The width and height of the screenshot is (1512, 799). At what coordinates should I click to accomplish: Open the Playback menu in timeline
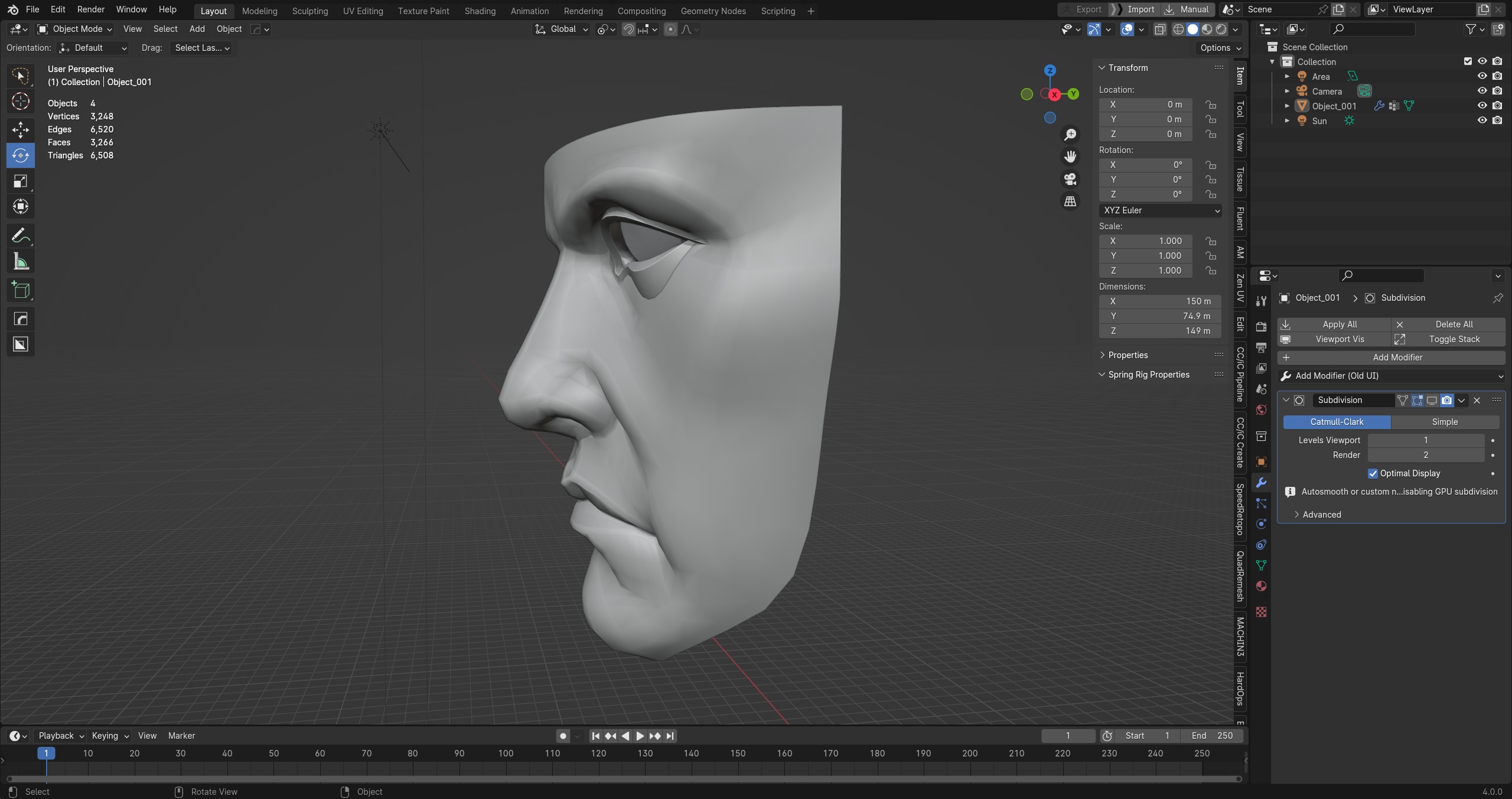click(x=61, y=736)
